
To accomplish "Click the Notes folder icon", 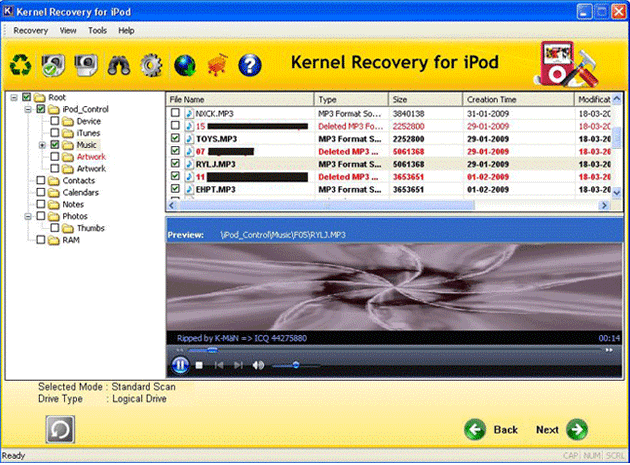I will 53,205.
